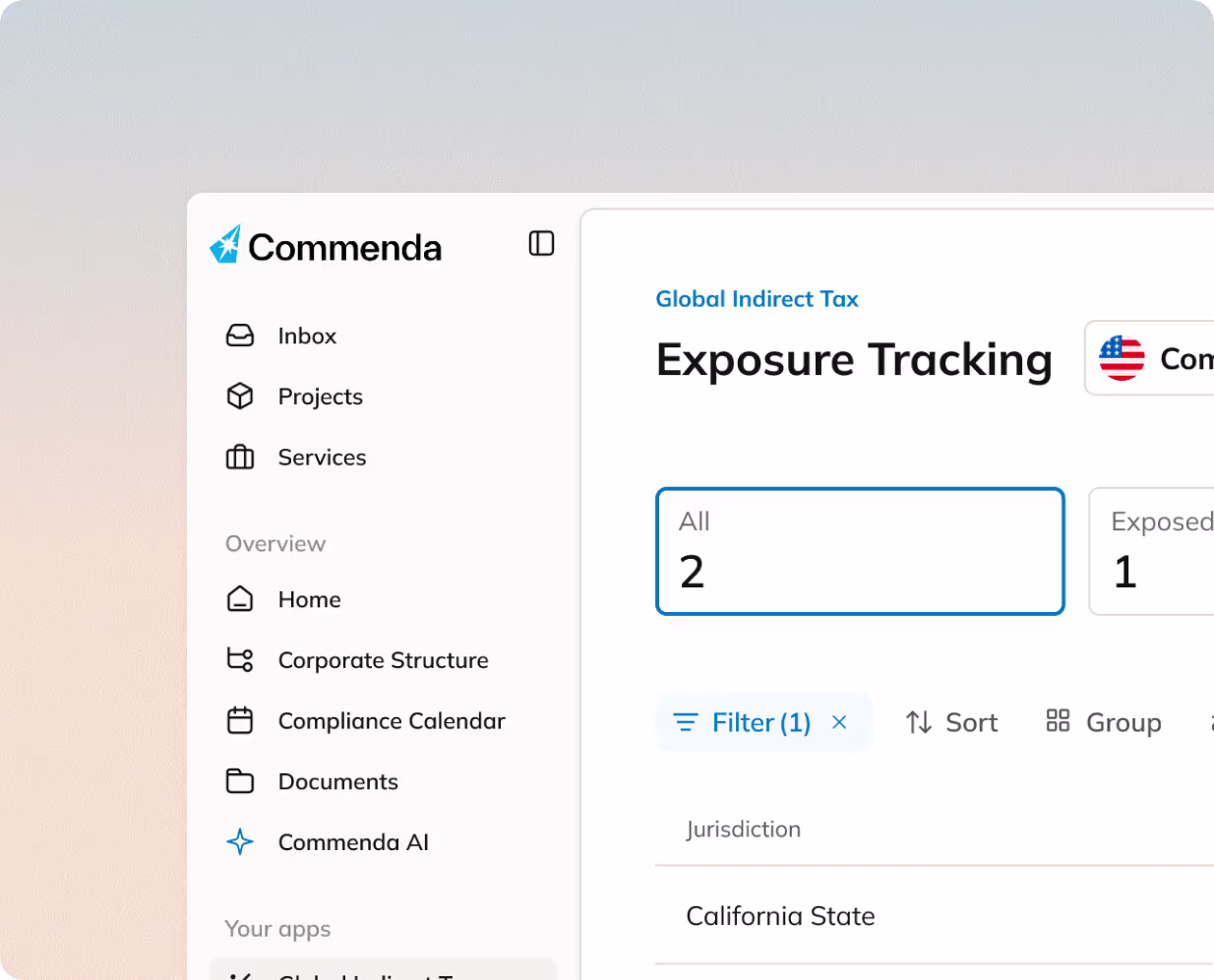This screenshot has height=980, width=1214.
Task: Open the Commenda AI menu item
Action: click(353, 842)
